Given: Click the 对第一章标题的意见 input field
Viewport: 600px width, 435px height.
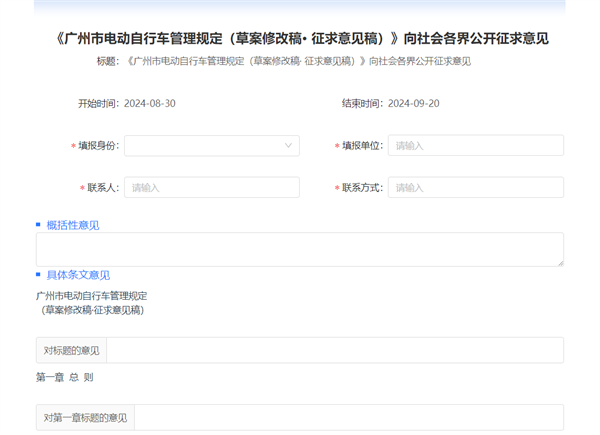Looking at the screenshot, I should pos(348,417).
